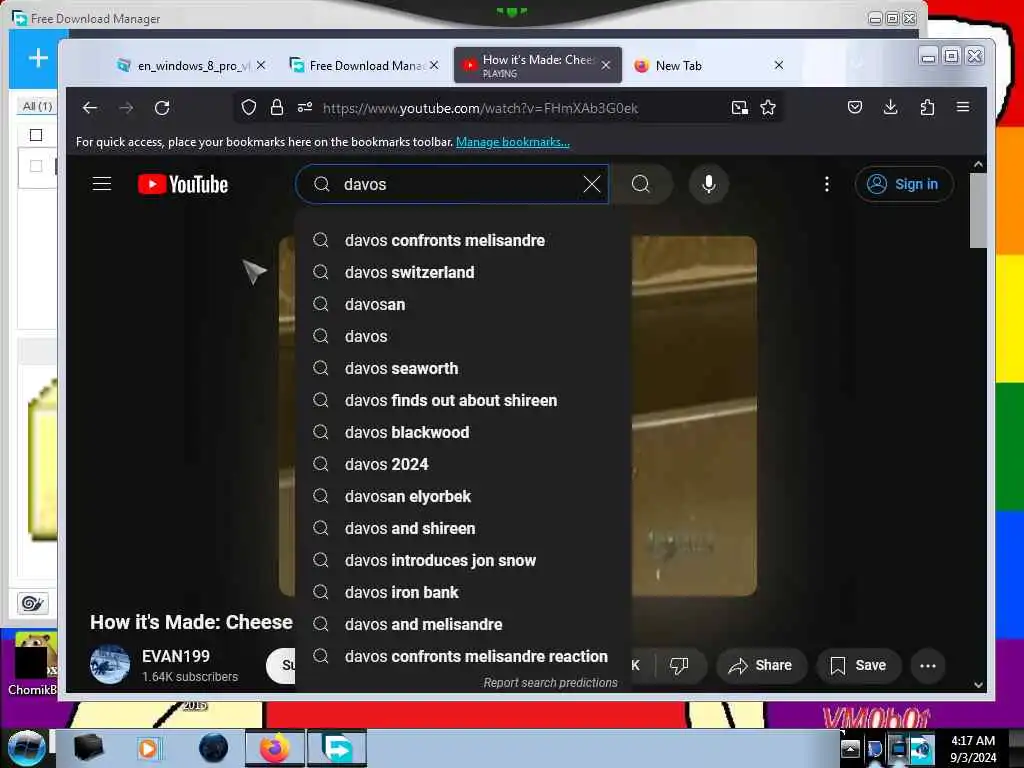Screen dimensions: 1024x768
Task: Choose suggestion davos iron bank
Action: (x=464, y=592)
